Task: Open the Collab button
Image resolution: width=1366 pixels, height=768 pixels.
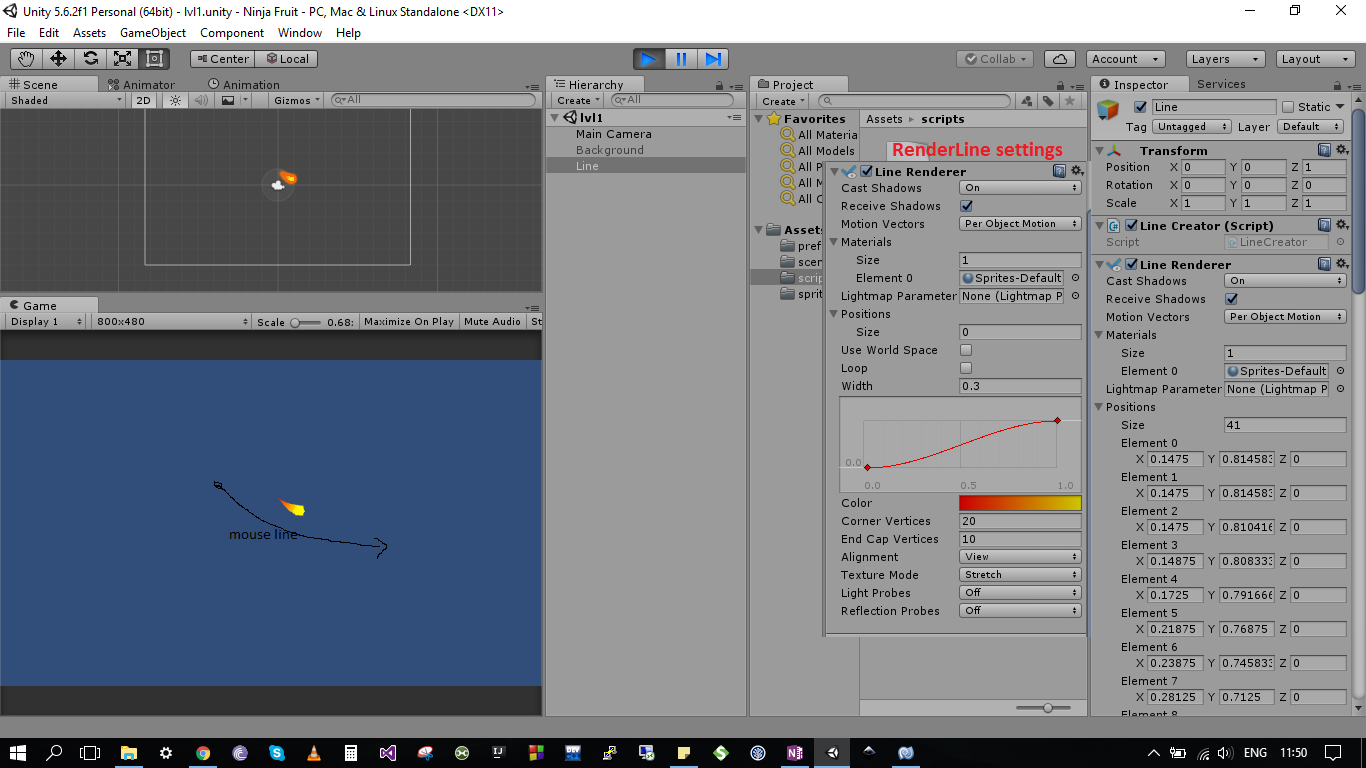Action: point(995,59)
